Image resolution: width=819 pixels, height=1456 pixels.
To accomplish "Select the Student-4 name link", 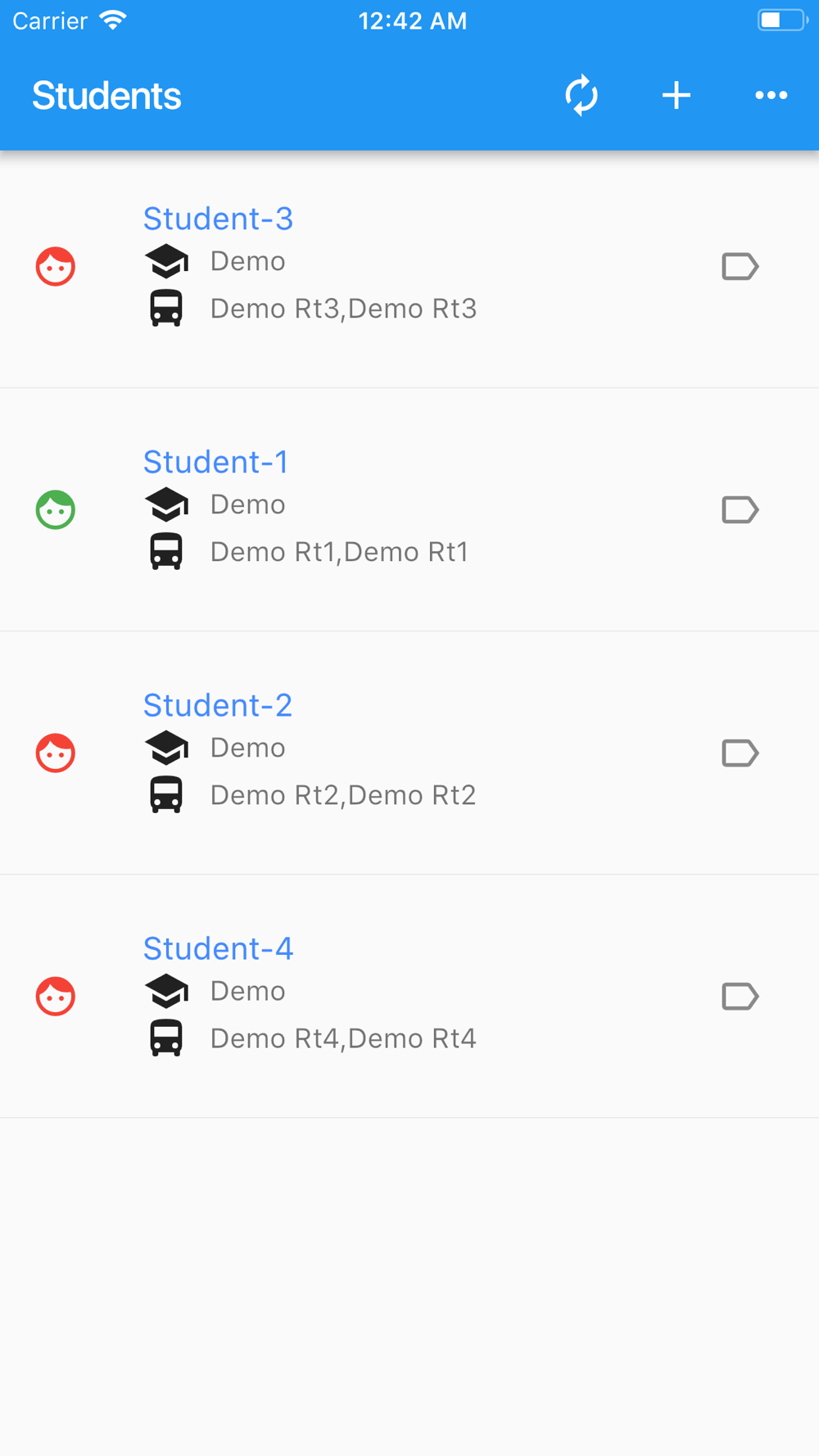I will point(218,948).
